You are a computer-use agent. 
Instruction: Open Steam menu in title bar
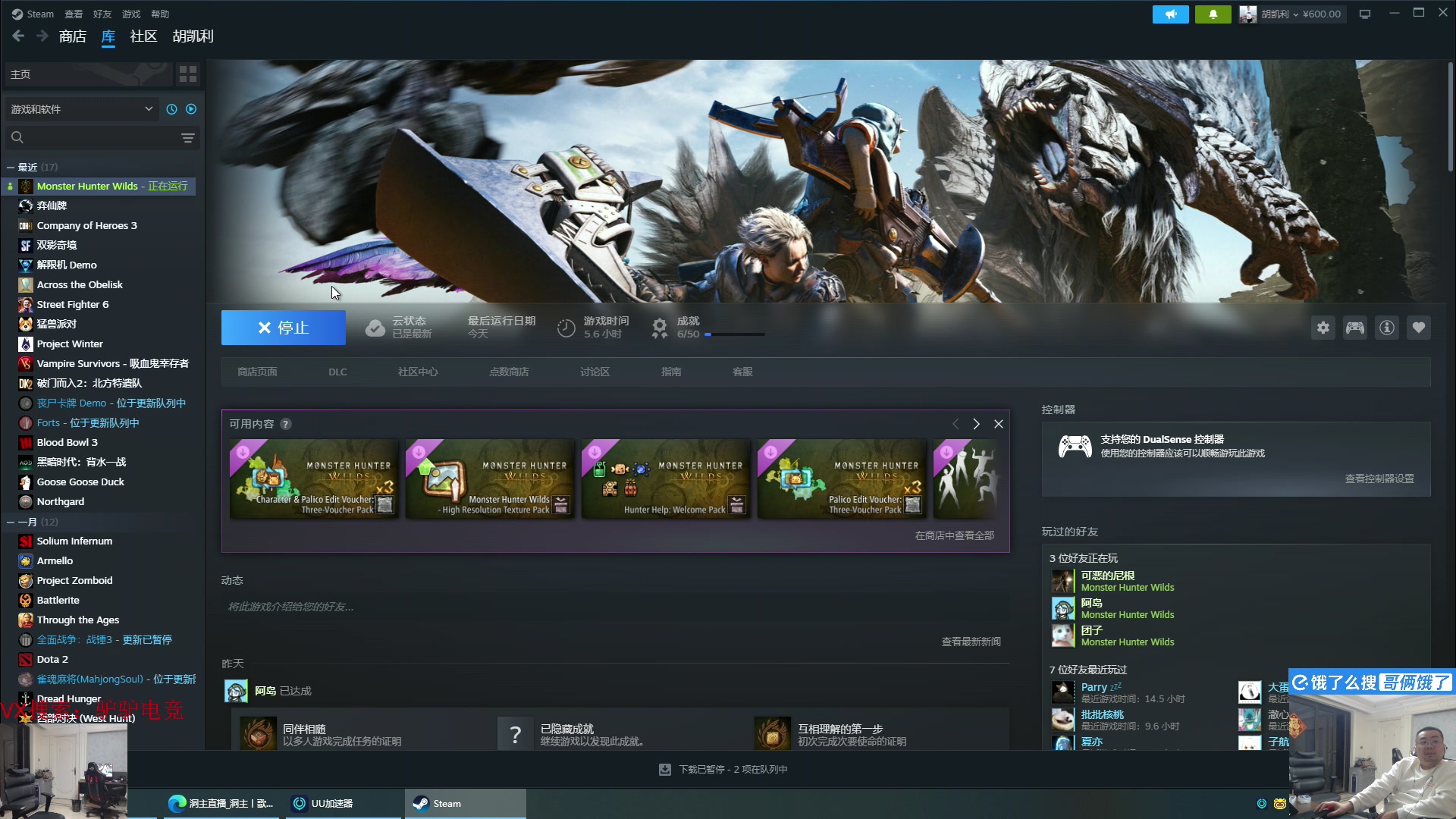tap(33, 14)
